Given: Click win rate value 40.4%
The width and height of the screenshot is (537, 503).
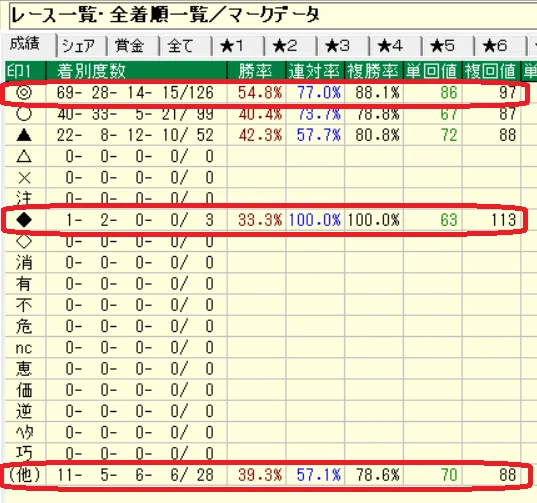Looking at the screenshot, I should click(x=260, y=114).
